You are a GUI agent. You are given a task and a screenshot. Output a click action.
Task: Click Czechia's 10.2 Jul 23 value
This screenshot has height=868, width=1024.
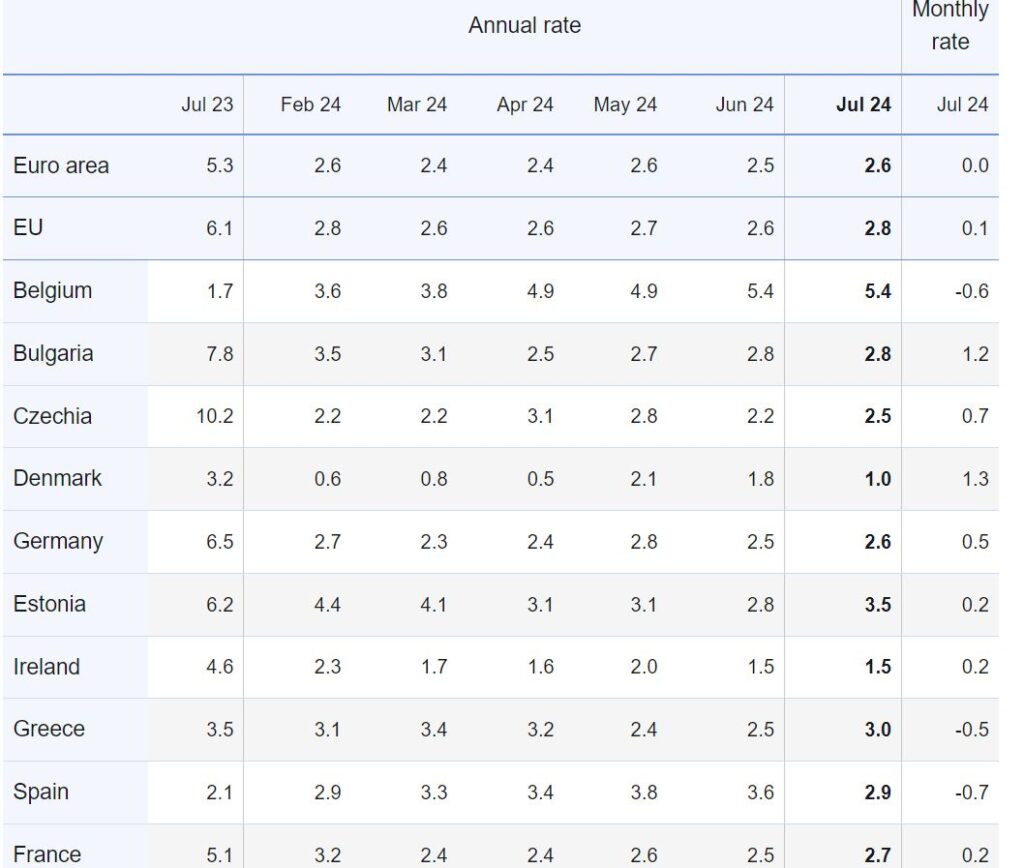click(x=215, y=416)
